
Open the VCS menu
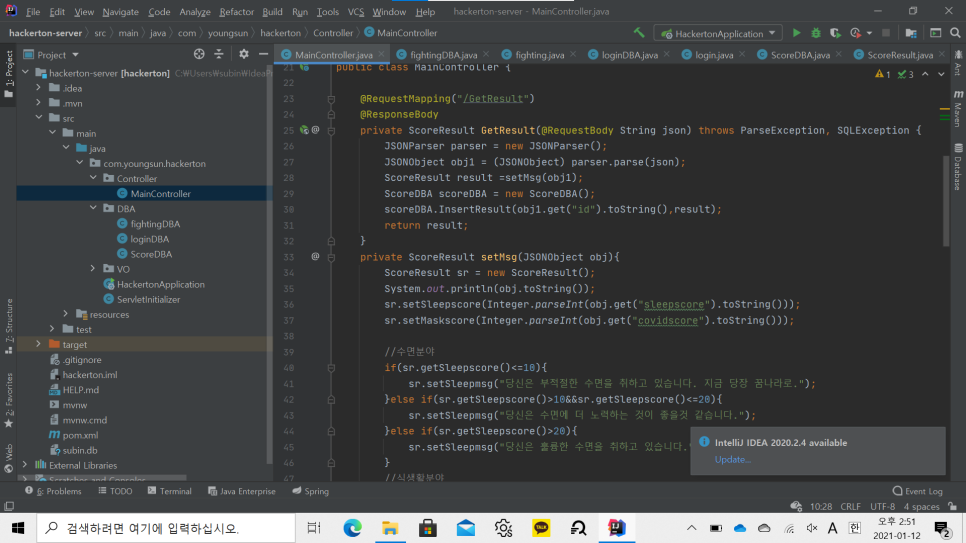[x=355, y=12]
